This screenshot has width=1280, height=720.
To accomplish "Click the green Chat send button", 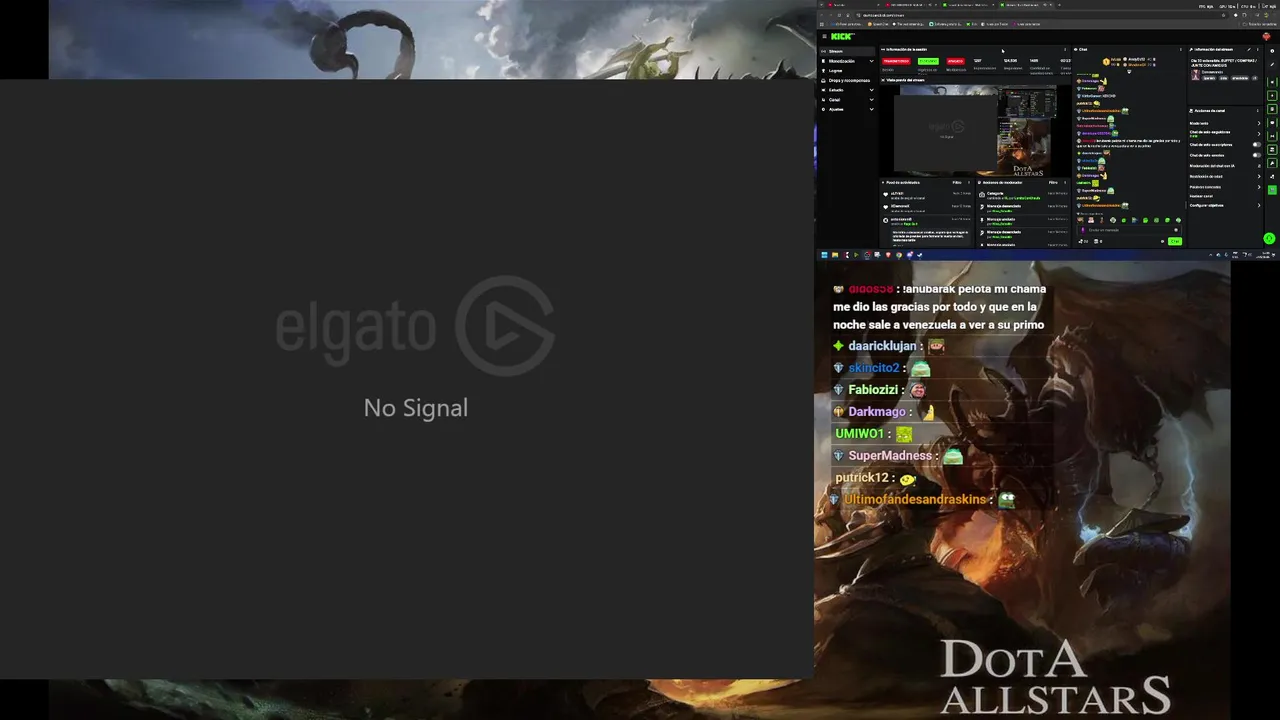I will (1175, 241).
